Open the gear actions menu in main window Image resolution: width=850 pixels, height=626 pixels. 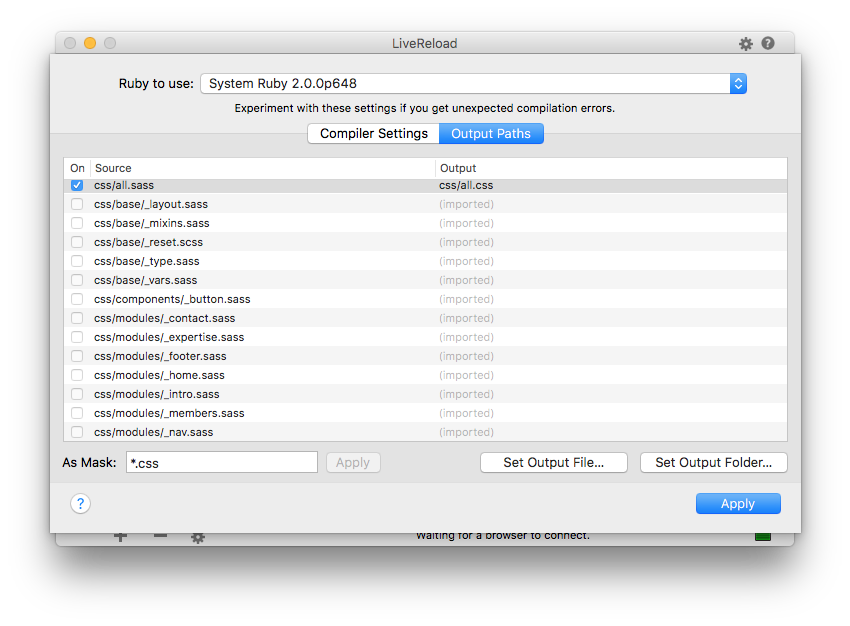(198, 538)
